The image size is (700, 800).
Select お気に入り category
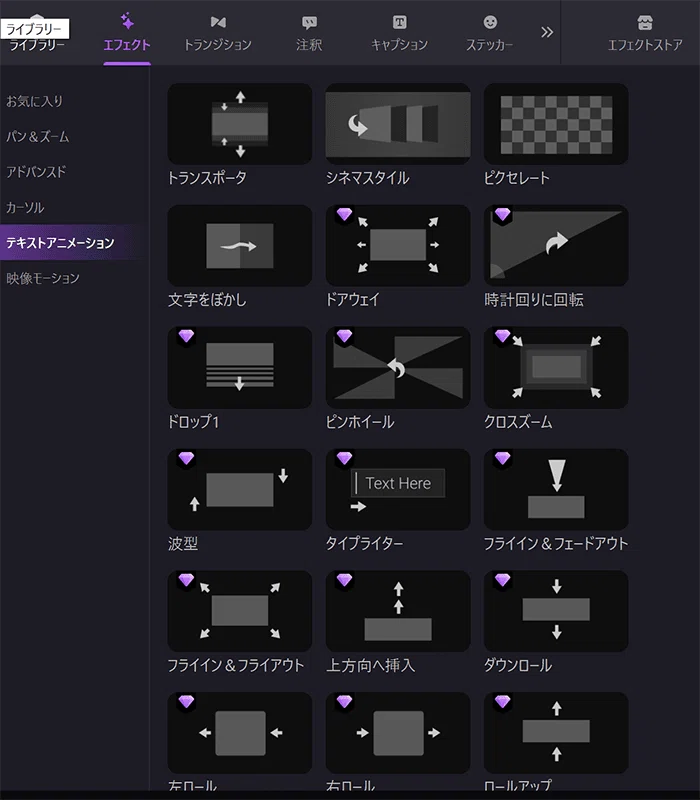pyautogui.click(x=35, y=101)
